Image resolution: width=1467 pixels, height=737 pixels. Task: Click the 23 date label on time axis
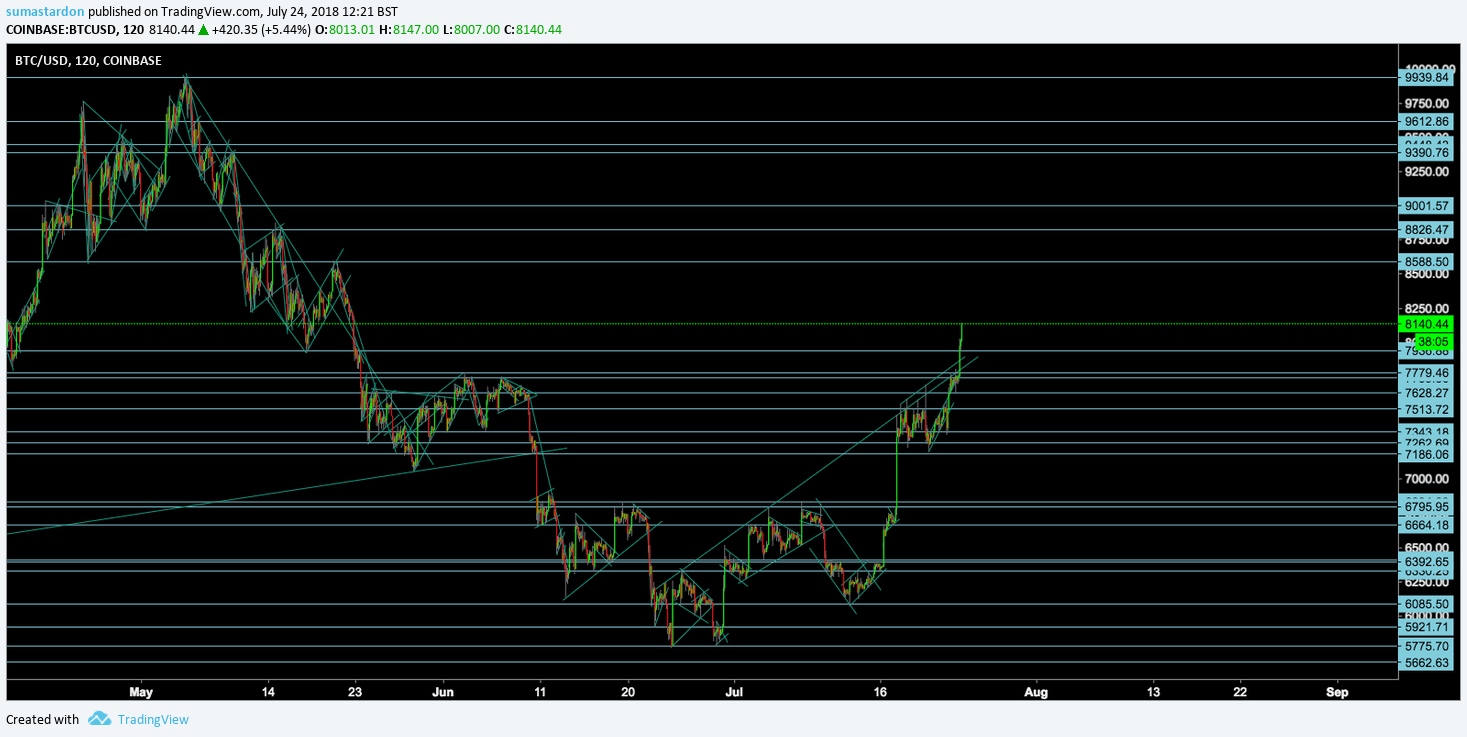(x=355, y=691)
